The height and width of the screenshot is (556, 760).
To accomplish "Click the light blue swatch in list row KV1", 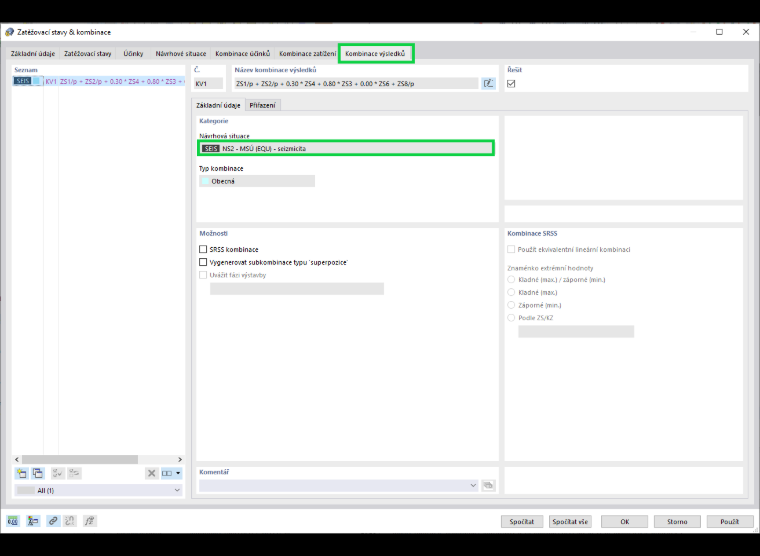I will 36,81.
